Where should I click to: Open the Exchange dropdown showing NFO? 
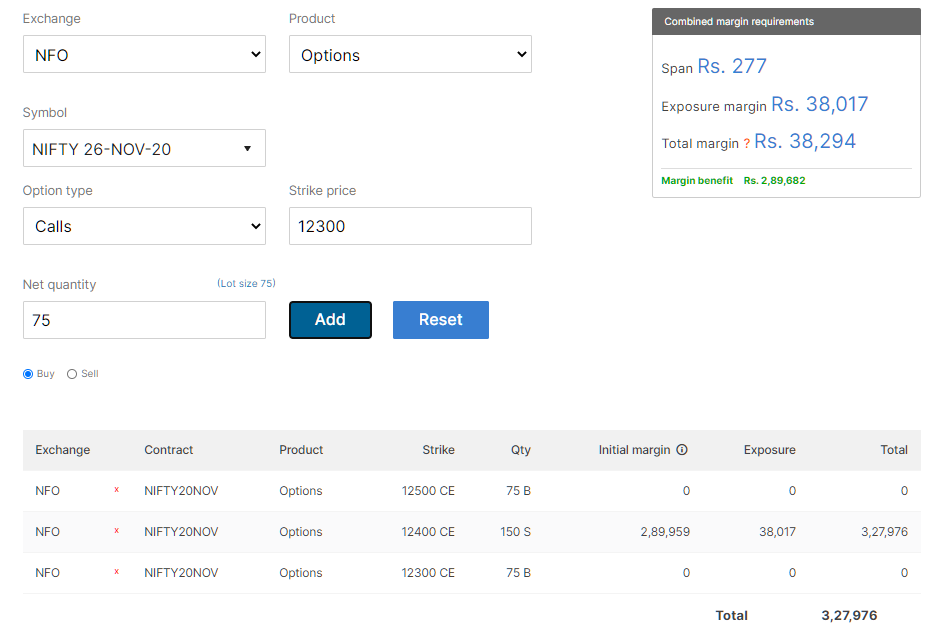click(144, 55)
